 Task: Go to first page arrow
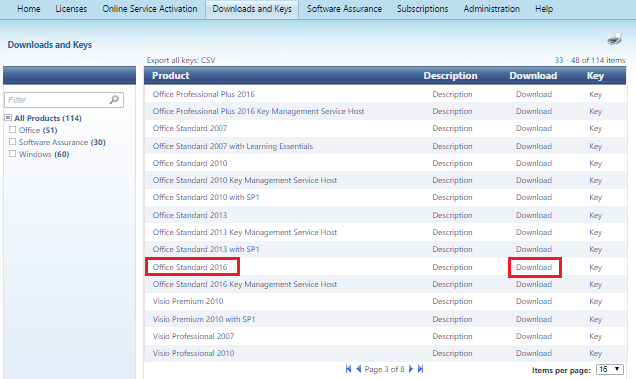point(348,369)
